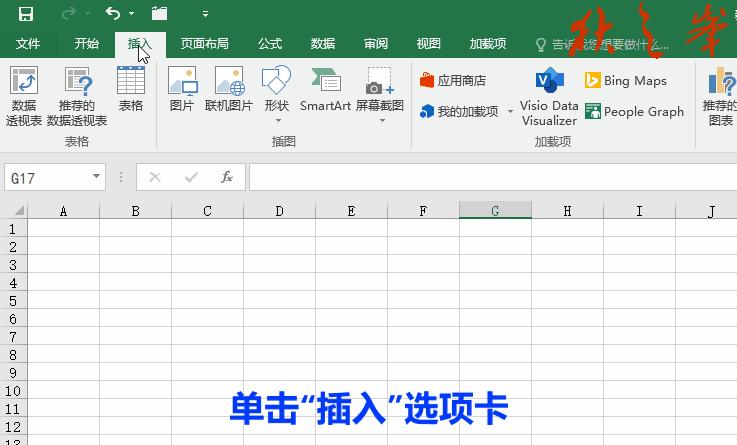The width and height of the screenshot is (737, 445).
Task: Open the Bing Maps add-in
Action: [x=626, y=80]
